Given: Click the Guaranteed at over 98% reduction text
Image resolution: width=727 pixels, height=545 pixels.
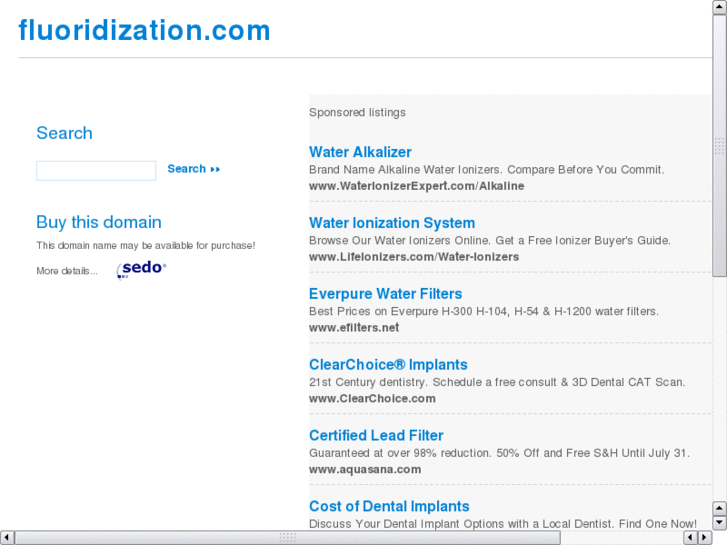Looking at the screenshot, I should pos(499,453).
